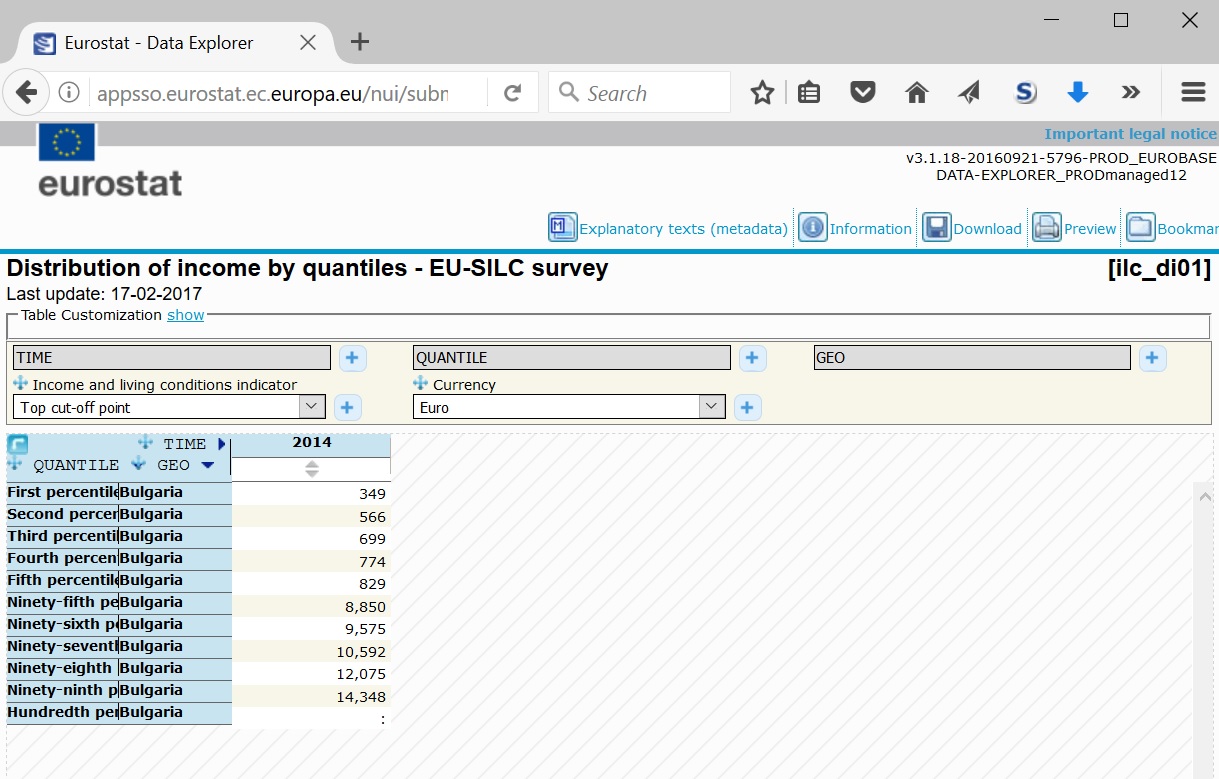Viewport: 1219px width, 779px height.
Task: Click the blue S extension icon
Action: 1025,93
